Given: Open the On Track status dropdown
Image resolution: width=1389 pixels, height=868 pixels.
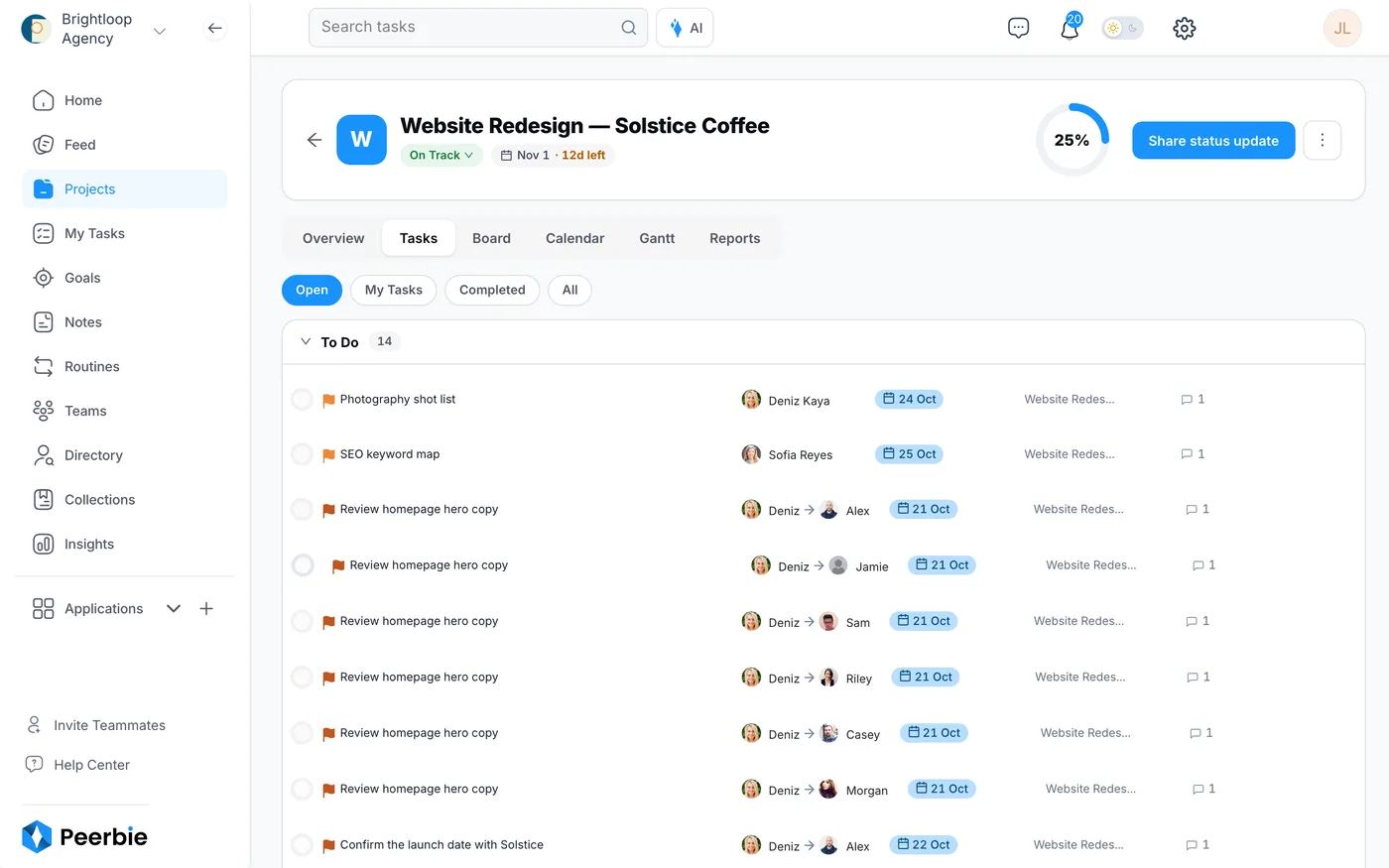Looking at the screenshot, I should 442,155.
